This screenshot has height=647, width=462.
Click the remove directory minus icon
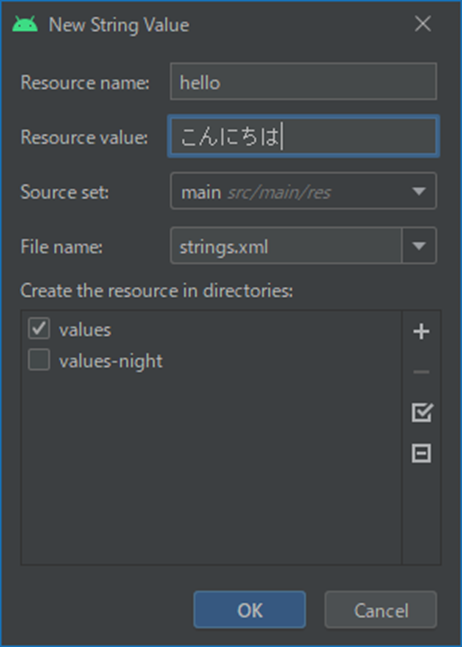point(421,372)
